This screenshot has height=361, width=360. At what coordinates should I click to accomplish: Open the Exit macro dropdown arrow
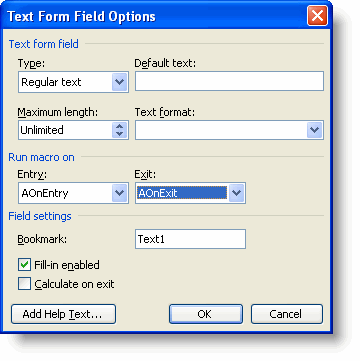click(x=237, y=193)
